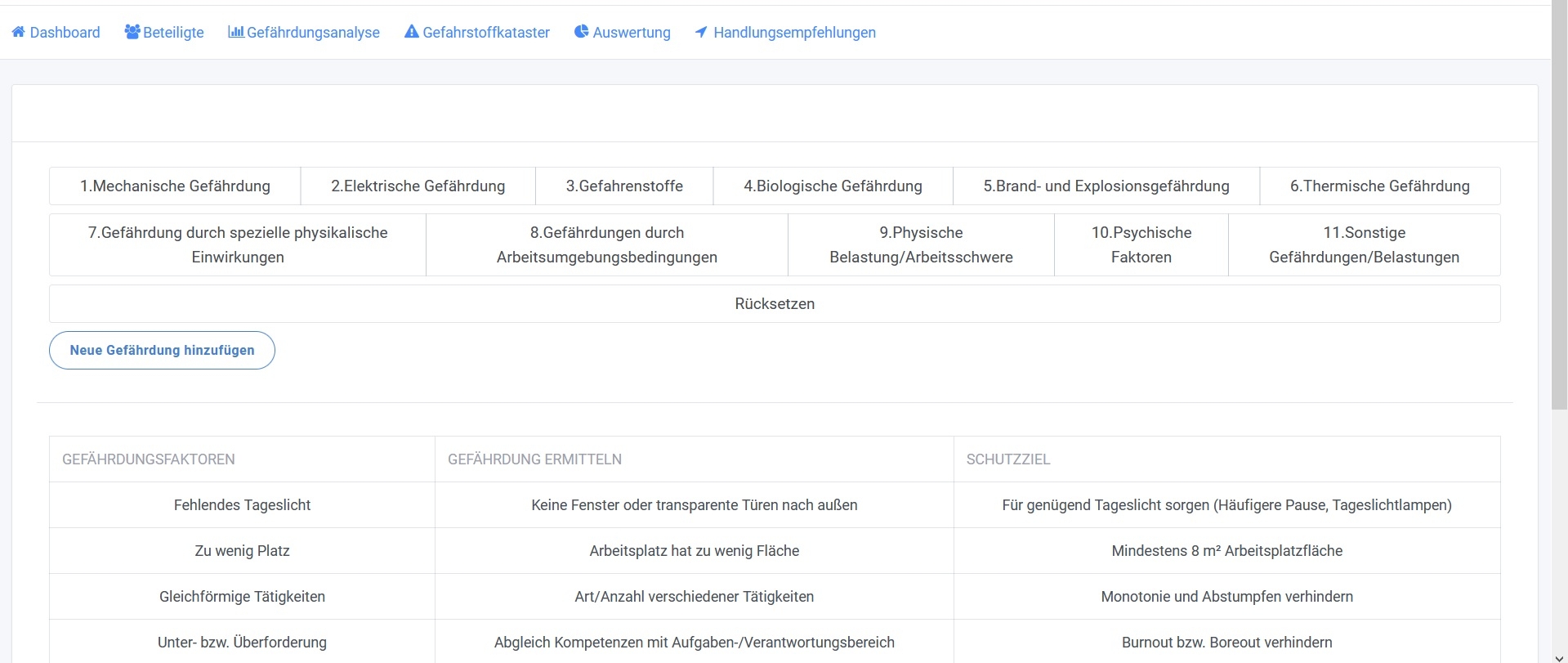Click the Fehlendes Tageslicht table row
Screen dimensions: 1568x663
[x=242, y=505]
